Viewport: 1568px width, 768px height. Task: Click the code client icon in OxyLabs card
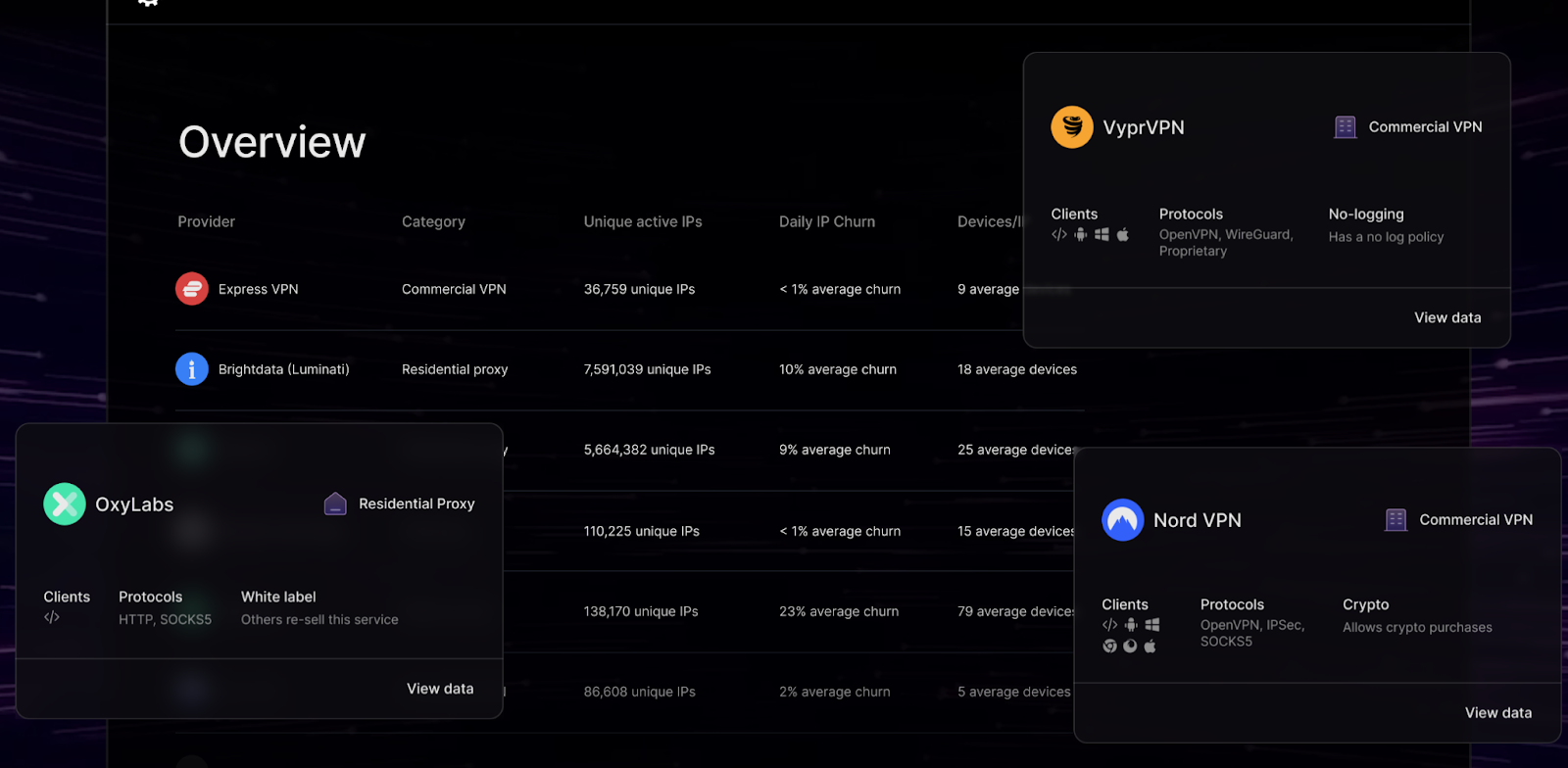[52, 617]
